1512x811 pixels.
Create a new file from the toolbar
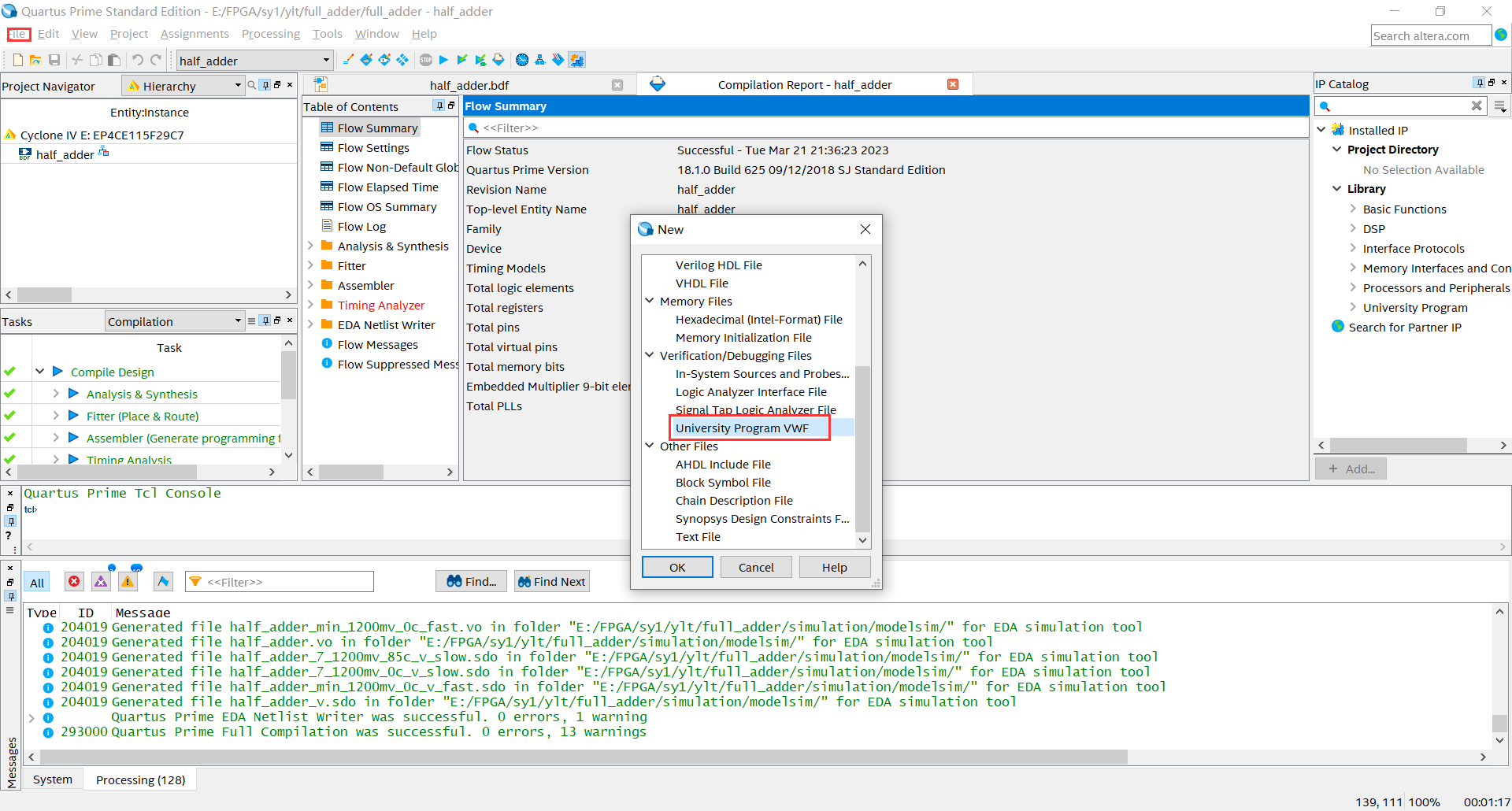[17, 60]
